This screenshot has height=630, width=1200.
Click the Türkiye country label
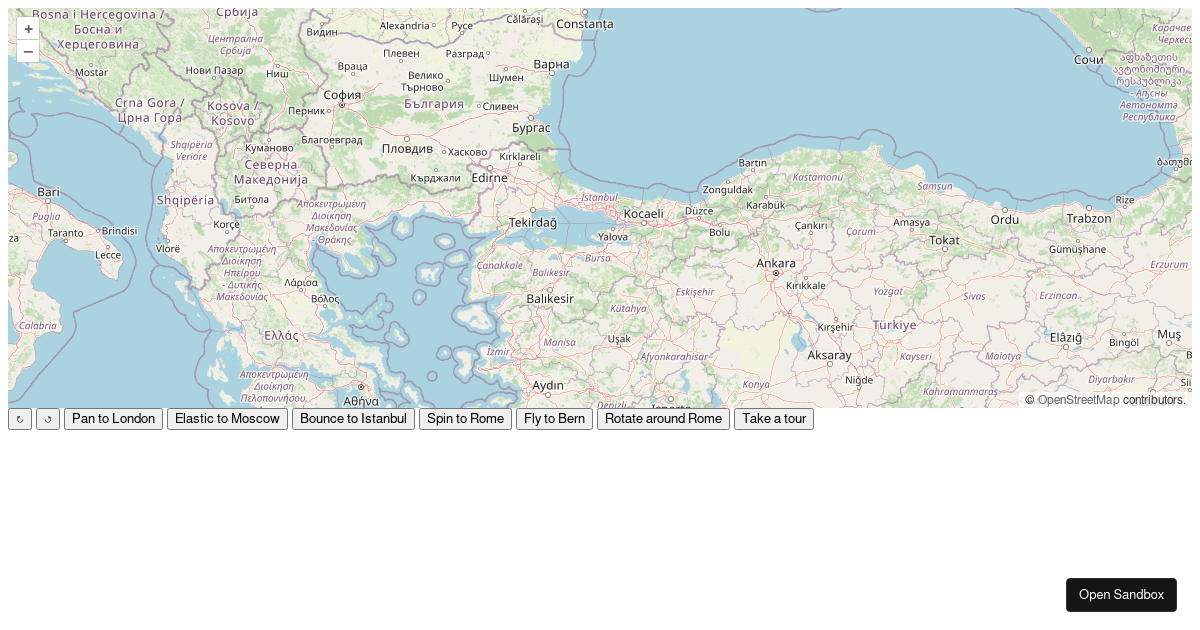pos(894,325)
